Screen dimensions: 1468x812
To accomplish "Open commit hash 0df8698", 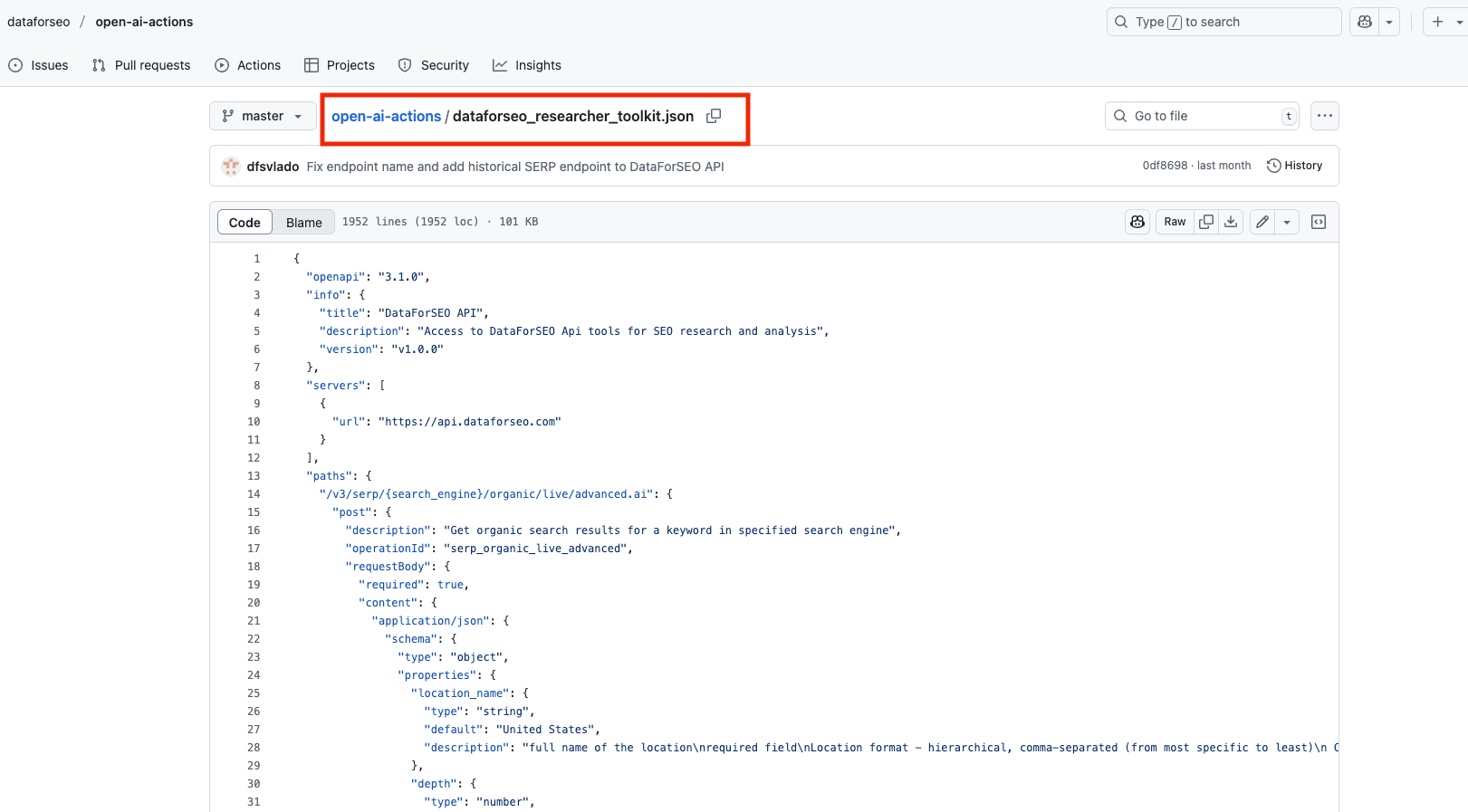I will (x=1165, y=166).
